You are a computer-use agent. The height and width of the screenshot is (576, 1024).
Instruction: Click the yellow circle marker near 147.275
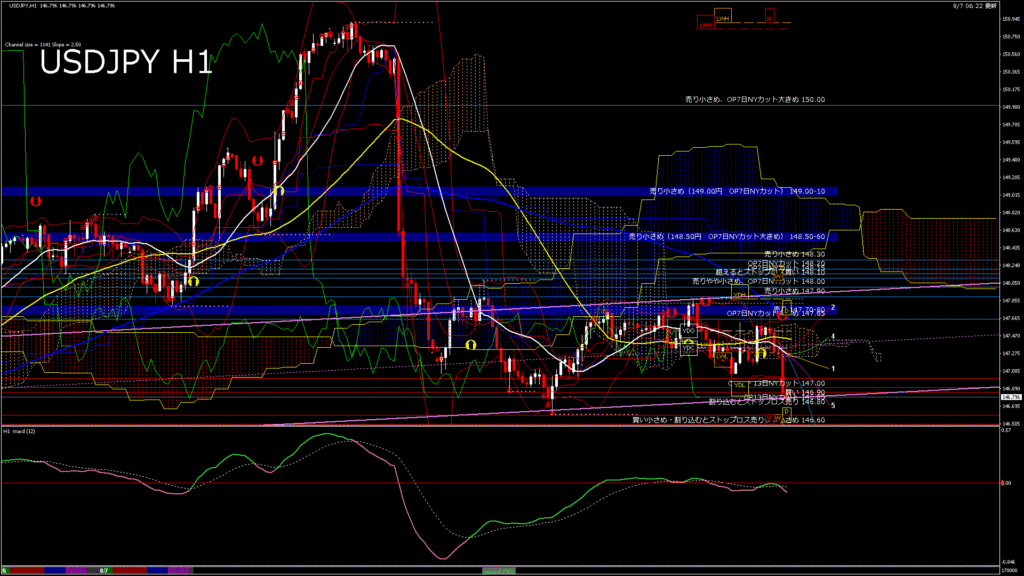(761, 353)
